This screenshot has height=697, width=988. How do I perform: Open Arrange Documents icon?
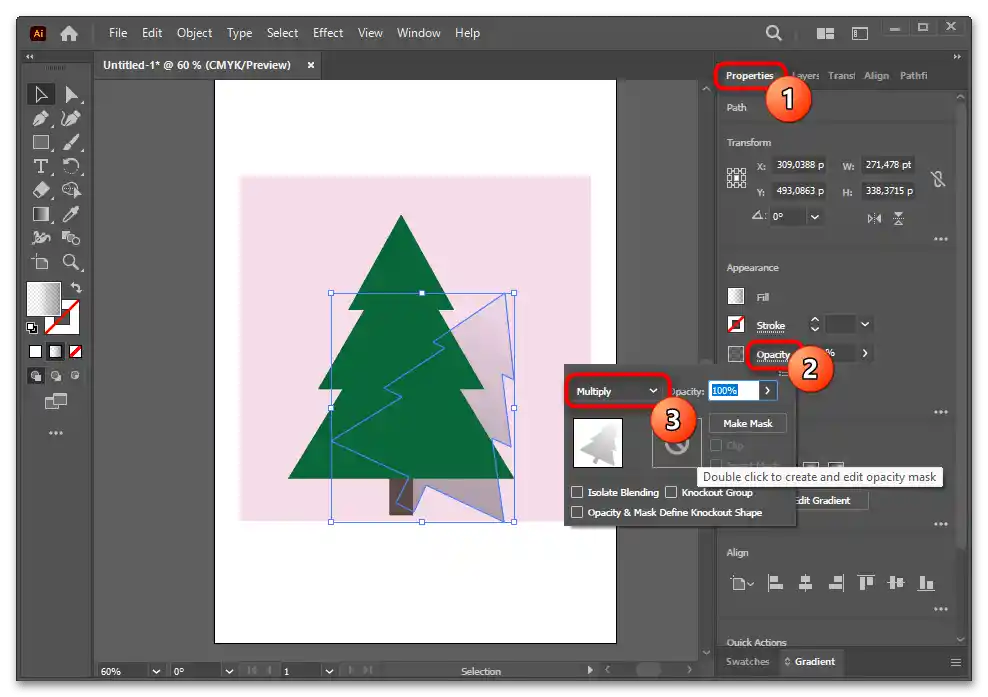pyautogui.click(x=825, y=33)
